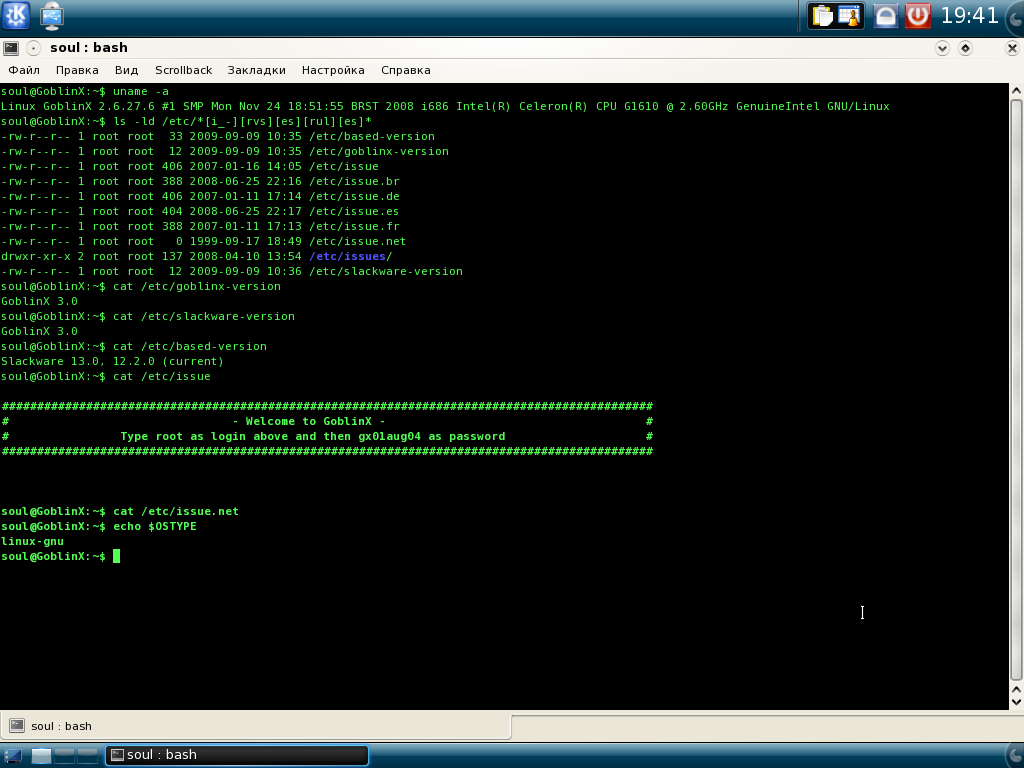Click the 'Slackware 13.0, 12.2.0 (current)' output
The height and width of the screenshot is (768, 1024).
click(x=112, y=362)
